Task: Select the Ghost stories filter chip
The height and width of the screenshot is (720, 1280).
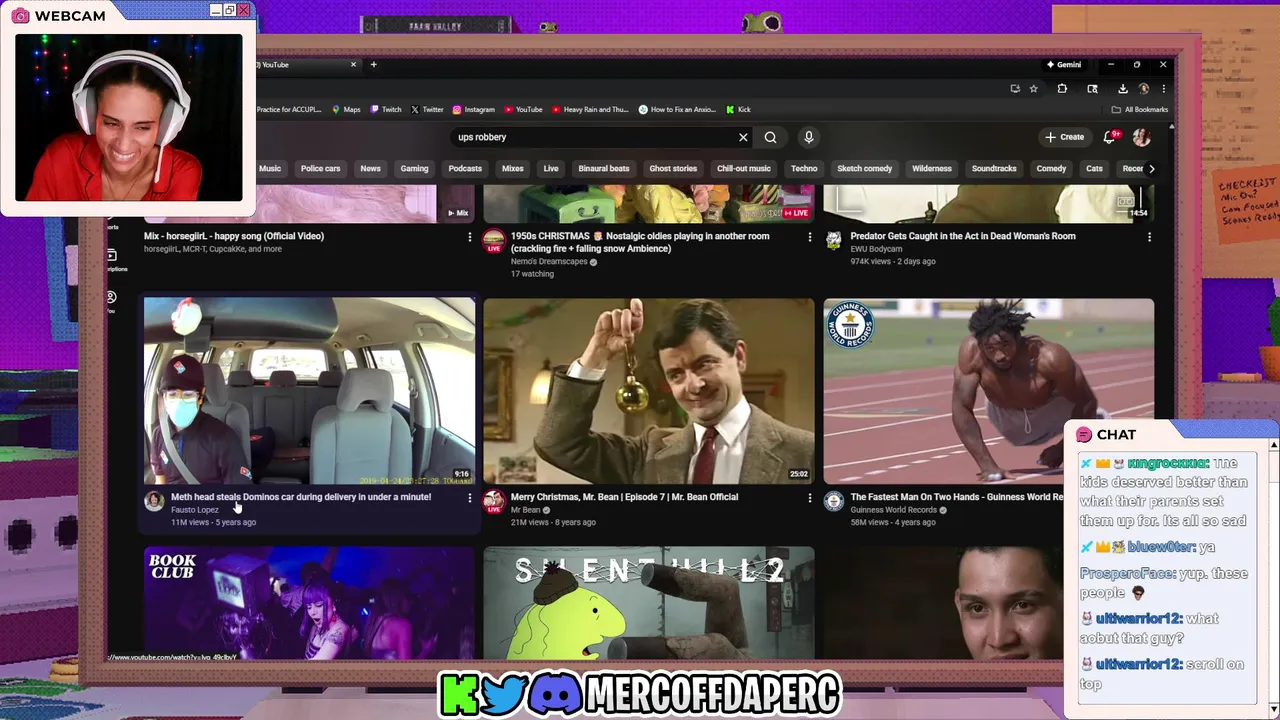Action: point(673,169)
